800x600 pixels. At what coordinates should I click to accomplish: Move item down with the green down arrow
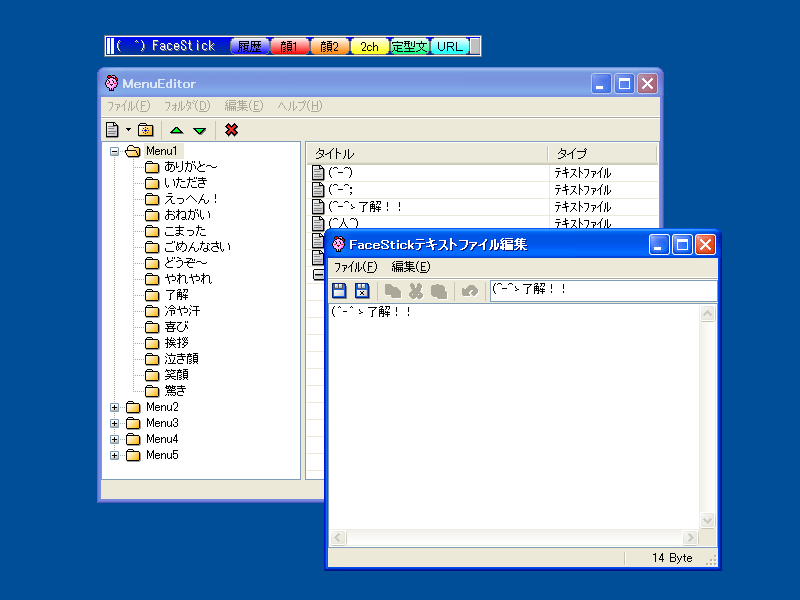point(200,131)
